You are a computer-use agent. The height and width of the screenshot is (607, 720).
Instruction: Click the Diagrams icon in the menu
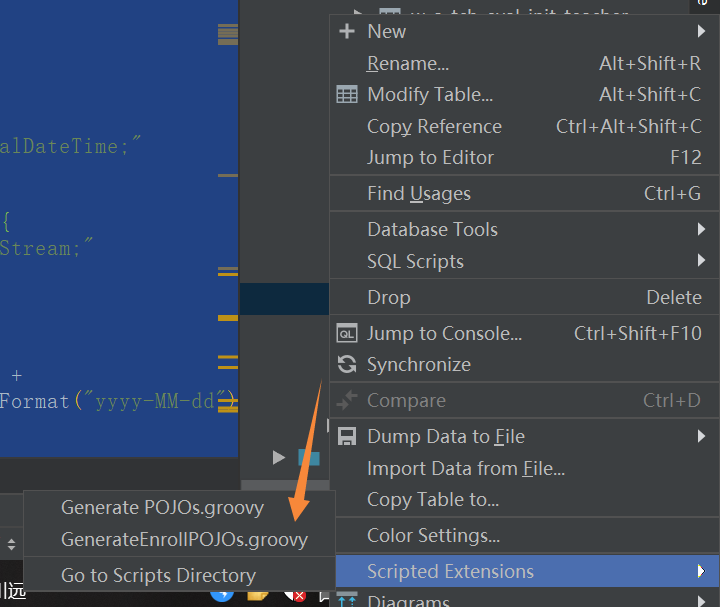click(x=347, y=600)
